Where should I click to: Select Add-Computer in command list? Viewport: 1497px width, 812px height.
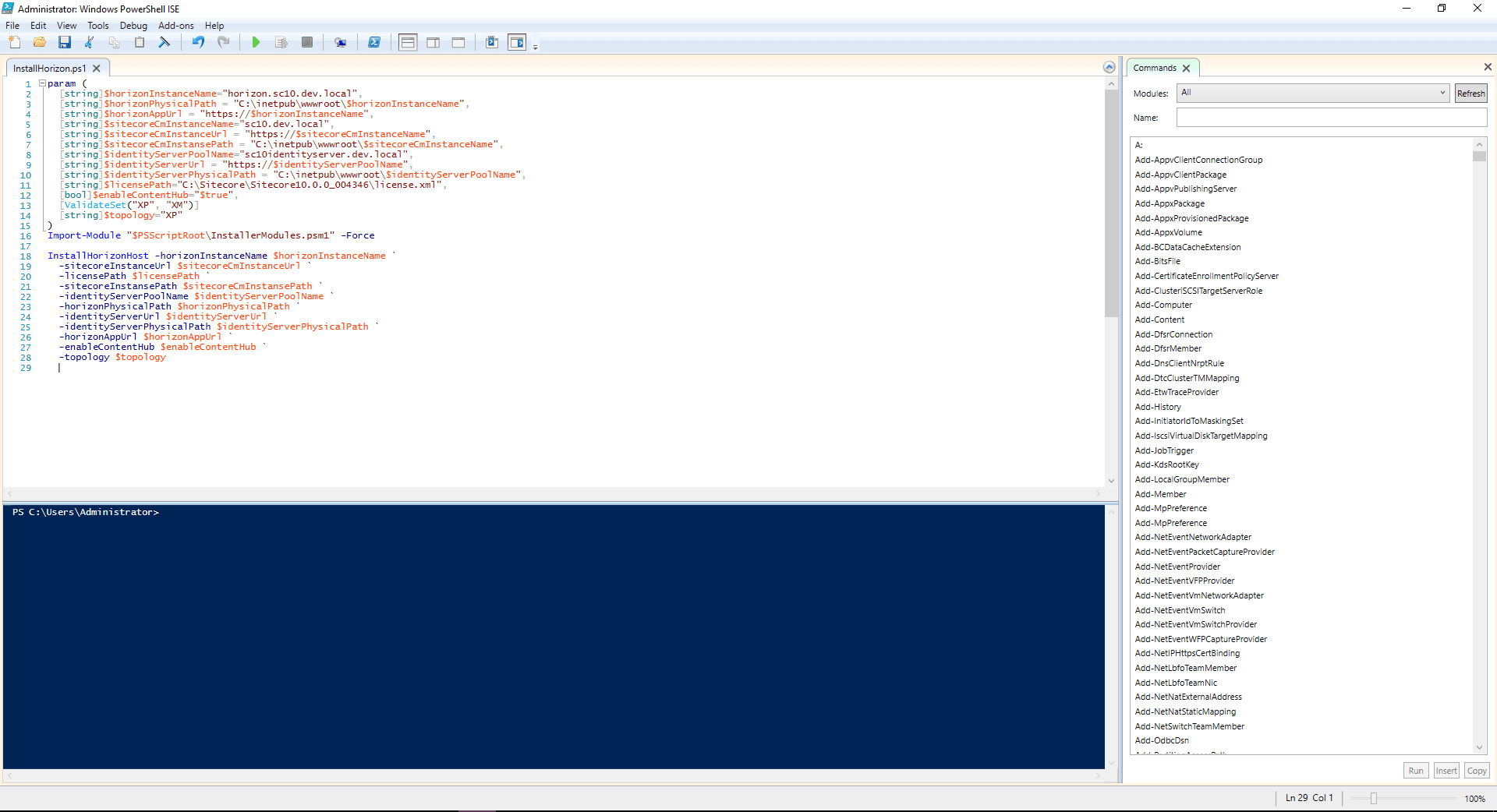(1163, 305)
